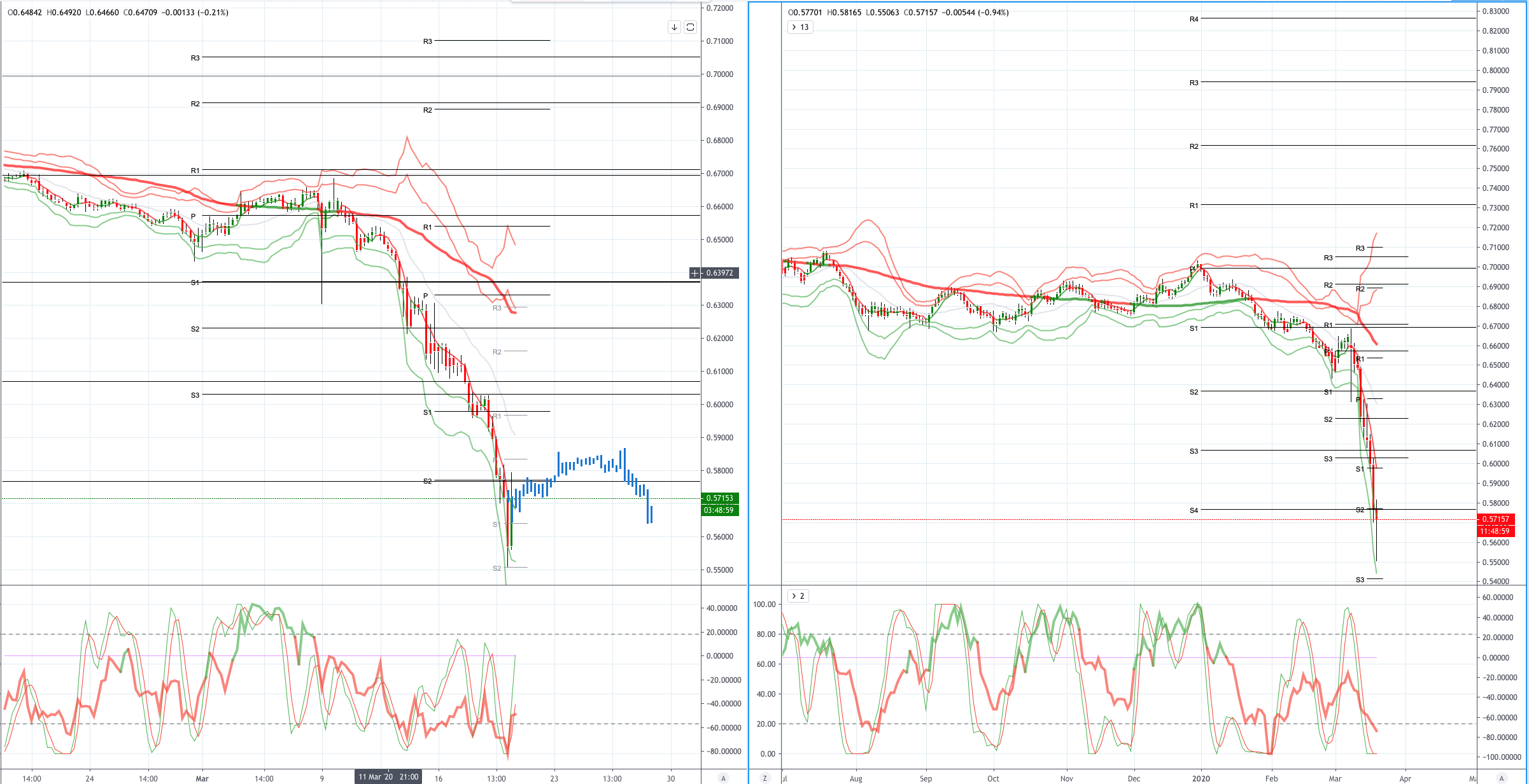Click the R4 pivot label on right chart
Viewport: 1529px width, 784px height.
pos(1194,19)
